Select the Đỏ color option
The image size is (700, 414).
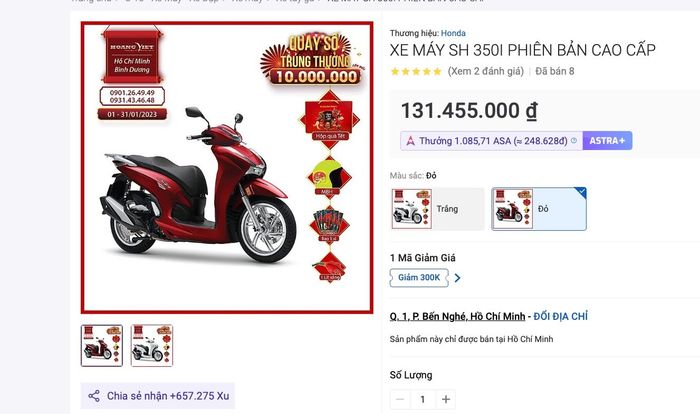(x=539, y=209)
